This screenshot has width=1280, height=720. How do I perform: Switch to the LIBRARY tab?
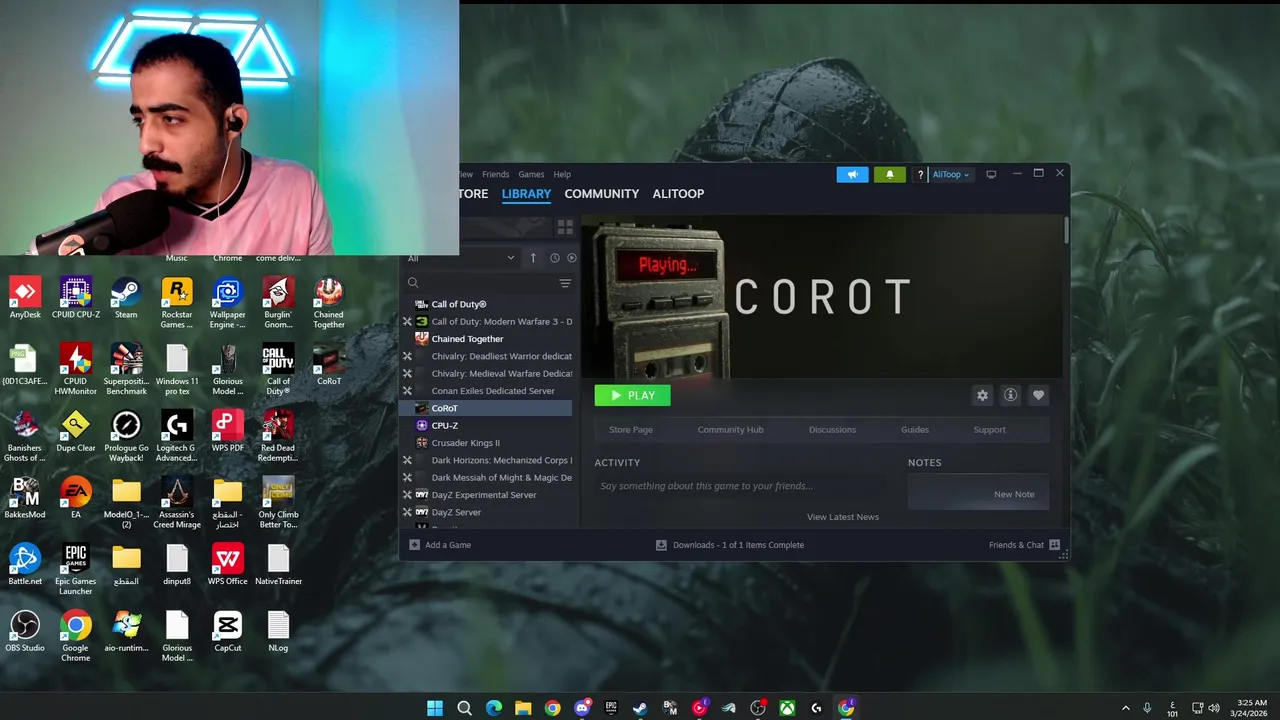526,194
